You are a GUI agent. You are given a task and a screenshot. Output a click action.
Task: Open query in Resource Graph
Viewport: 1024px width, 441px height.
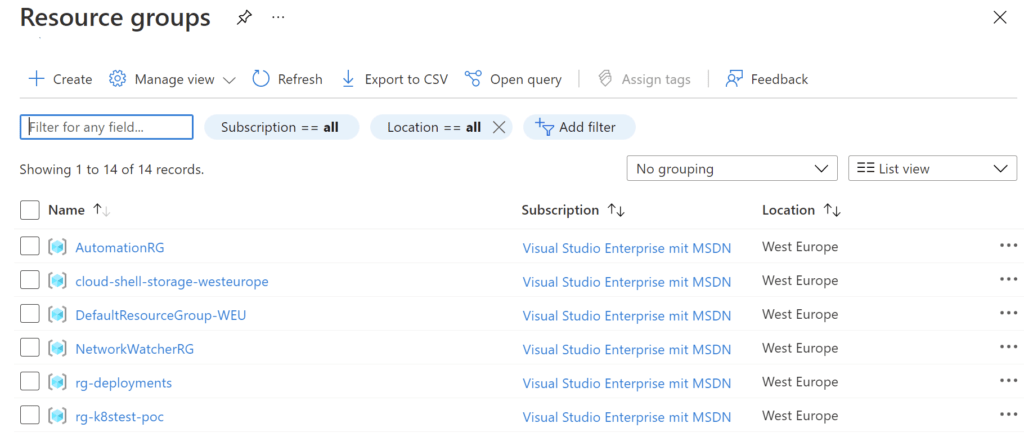pyautogui.click(x=514, y=79)
